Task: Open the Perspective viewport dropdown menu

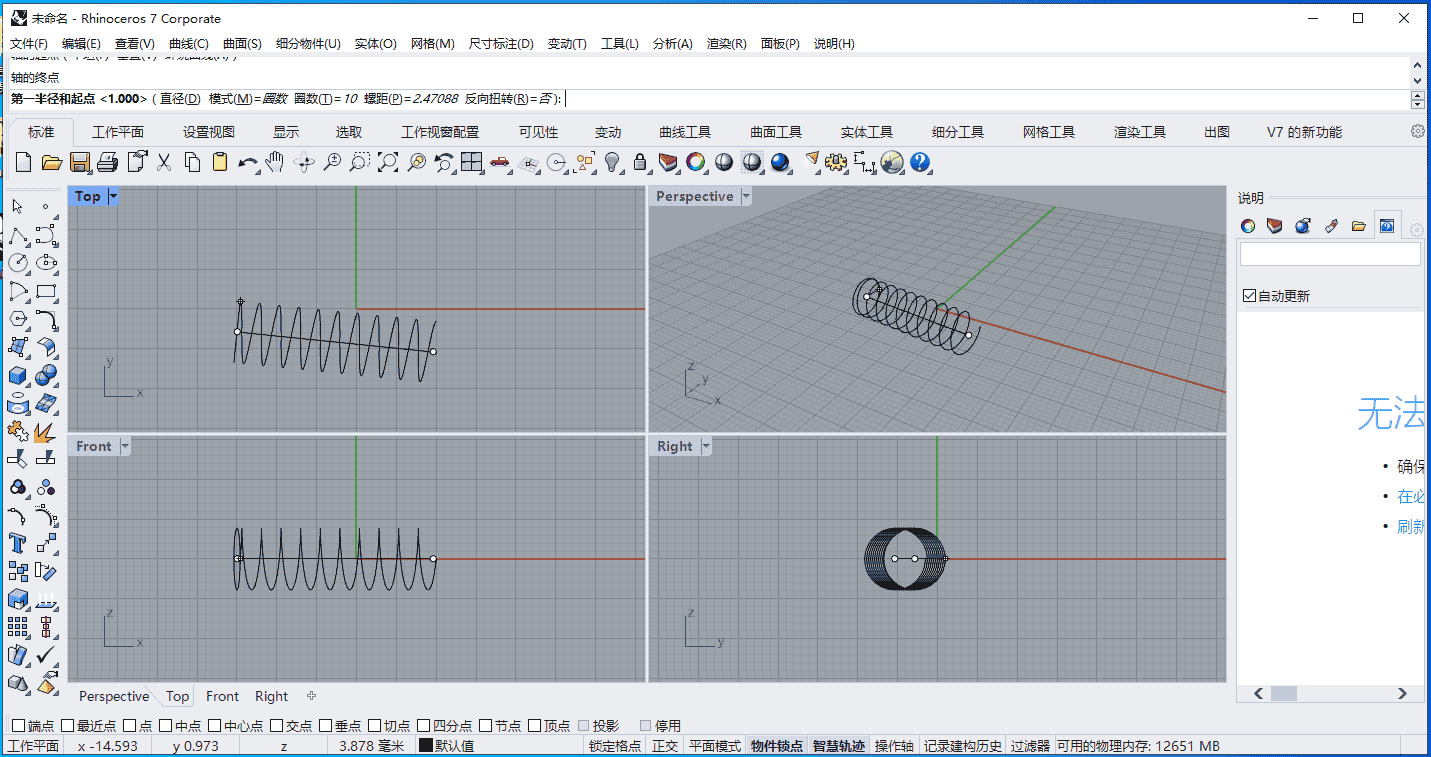Action: click(x=745, y=196)
